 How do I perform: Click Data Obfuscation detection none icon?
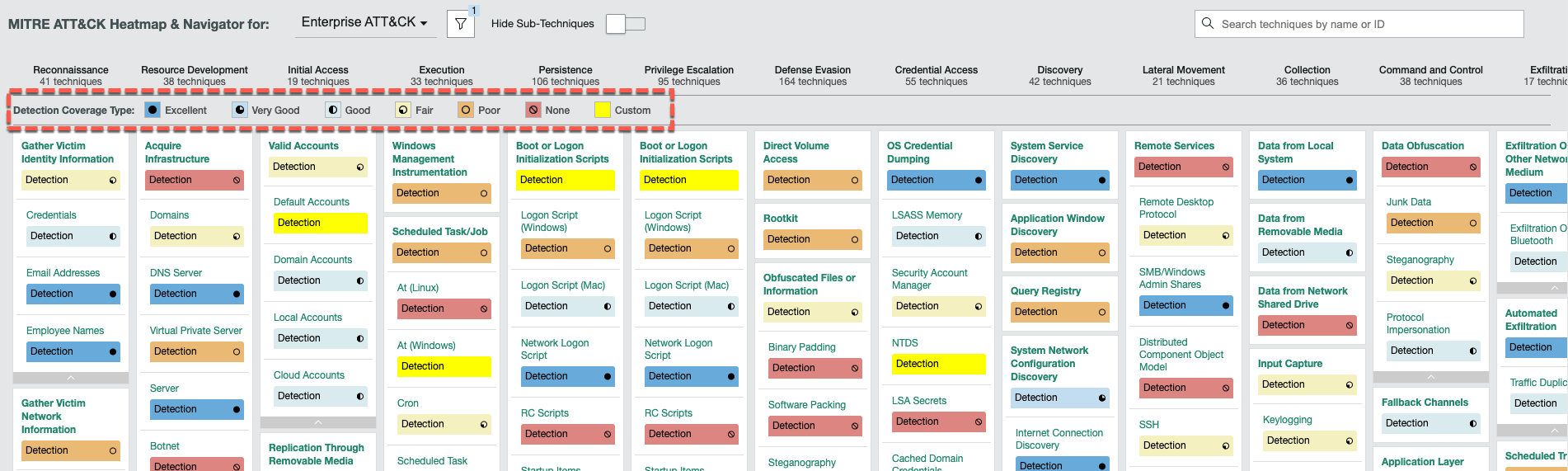(x=1473, y=167)
